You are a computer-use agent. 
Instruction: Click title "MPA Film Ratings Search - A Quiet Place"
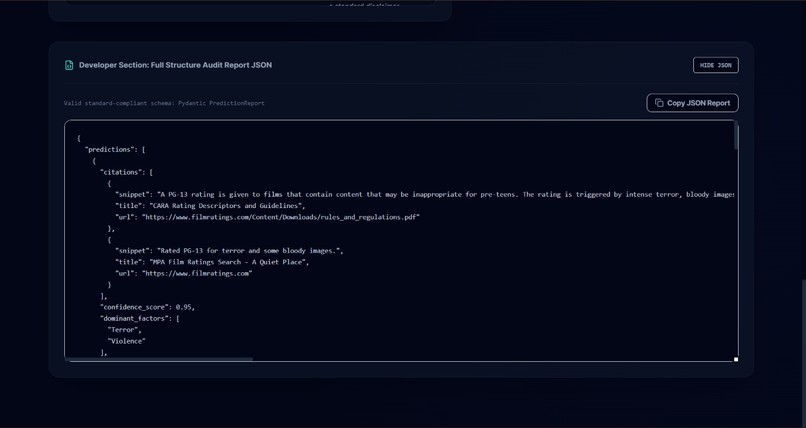pos(212,262)
